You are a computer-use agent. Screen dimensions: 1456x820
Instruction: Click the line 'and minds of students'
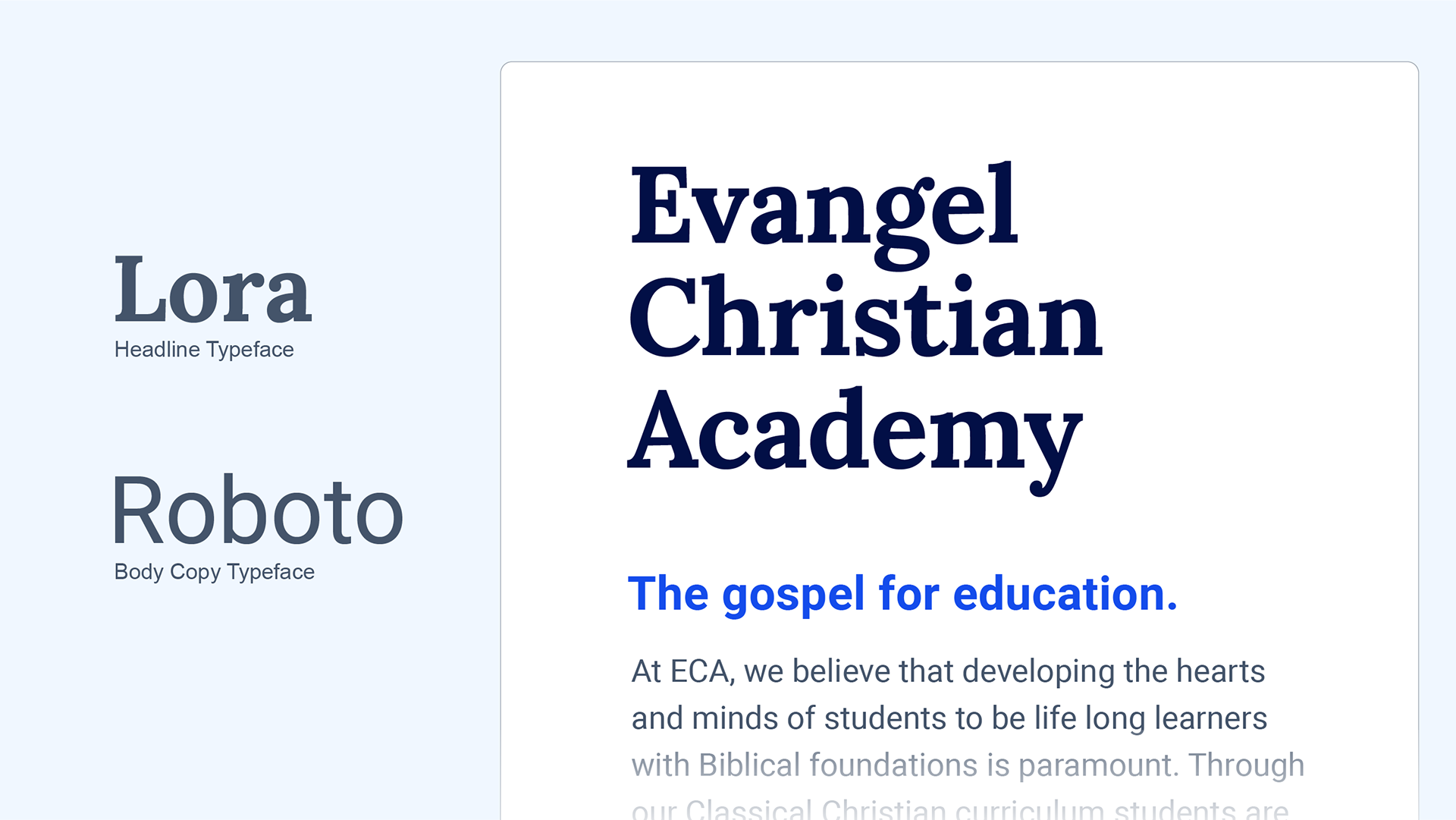[949, 719]
